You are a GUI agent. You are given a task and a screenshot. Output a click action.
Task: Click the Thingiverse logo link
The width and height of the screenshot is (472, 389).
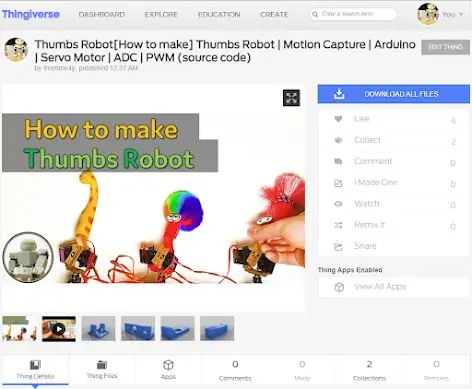tap(31, 14)
